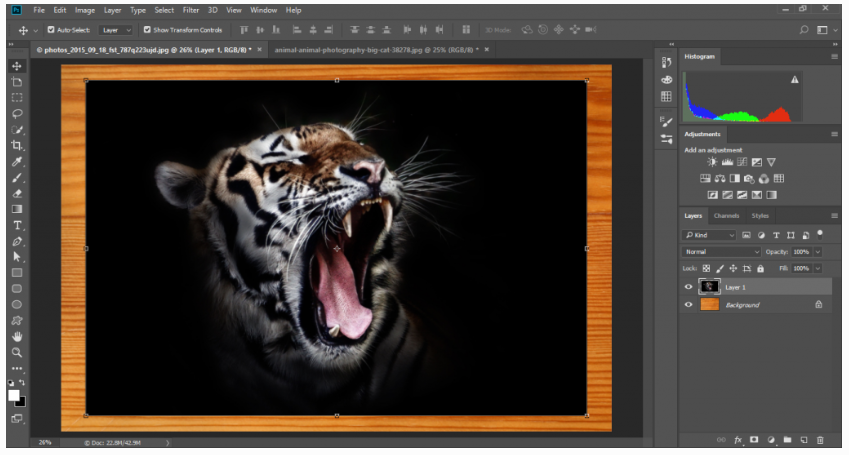This screenshot has width=849, height=455.
Task: Select the Zoom magnifier tool
Action: (17, 353)
